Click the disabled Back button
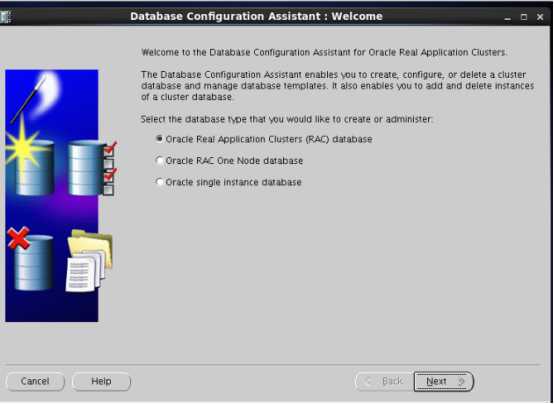The image size is (554, 404). coord(384,381)
